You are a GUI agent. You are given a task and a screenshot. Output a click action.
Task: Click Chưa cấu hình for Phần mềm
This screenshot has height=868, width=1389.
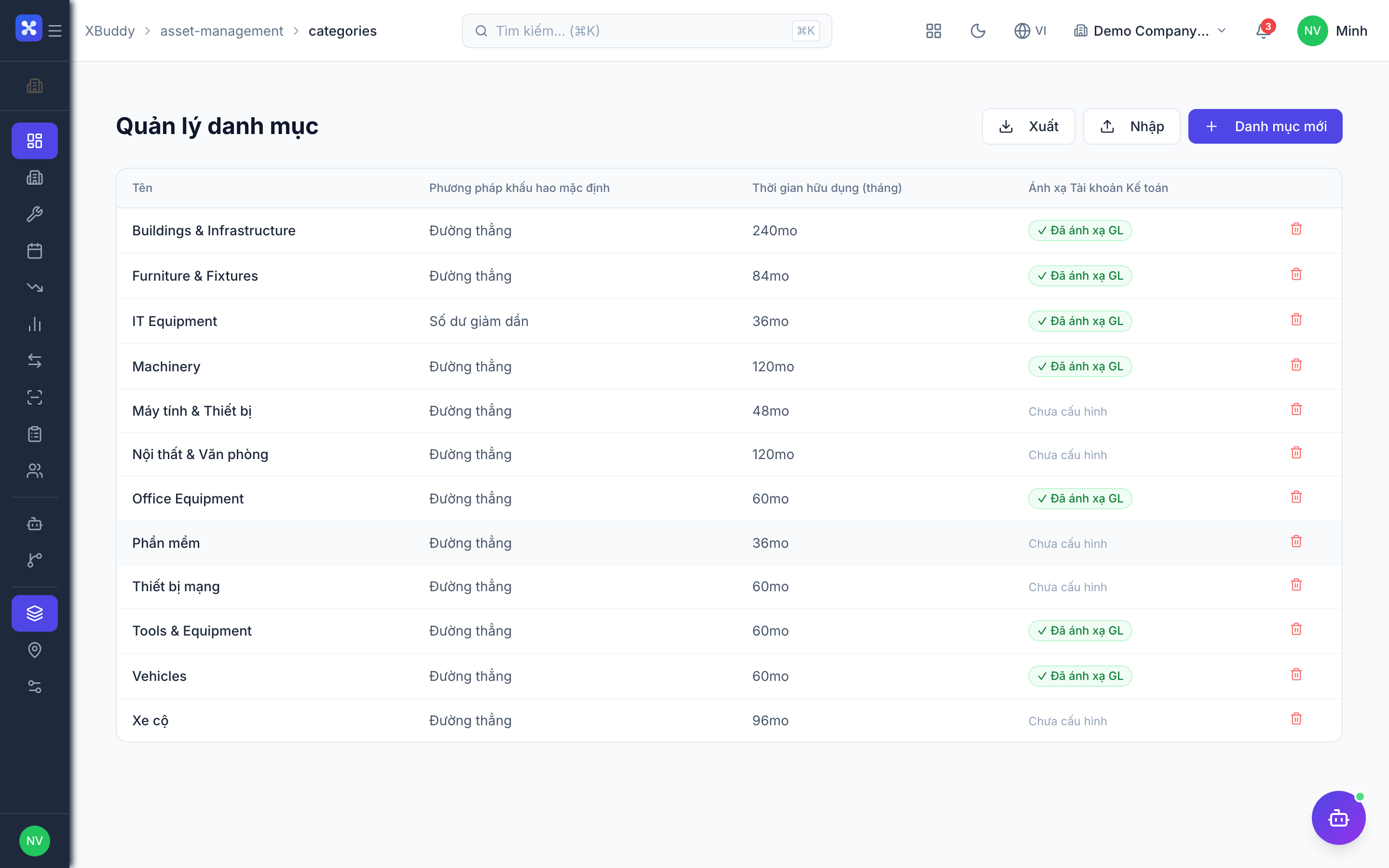(1068, 543)
